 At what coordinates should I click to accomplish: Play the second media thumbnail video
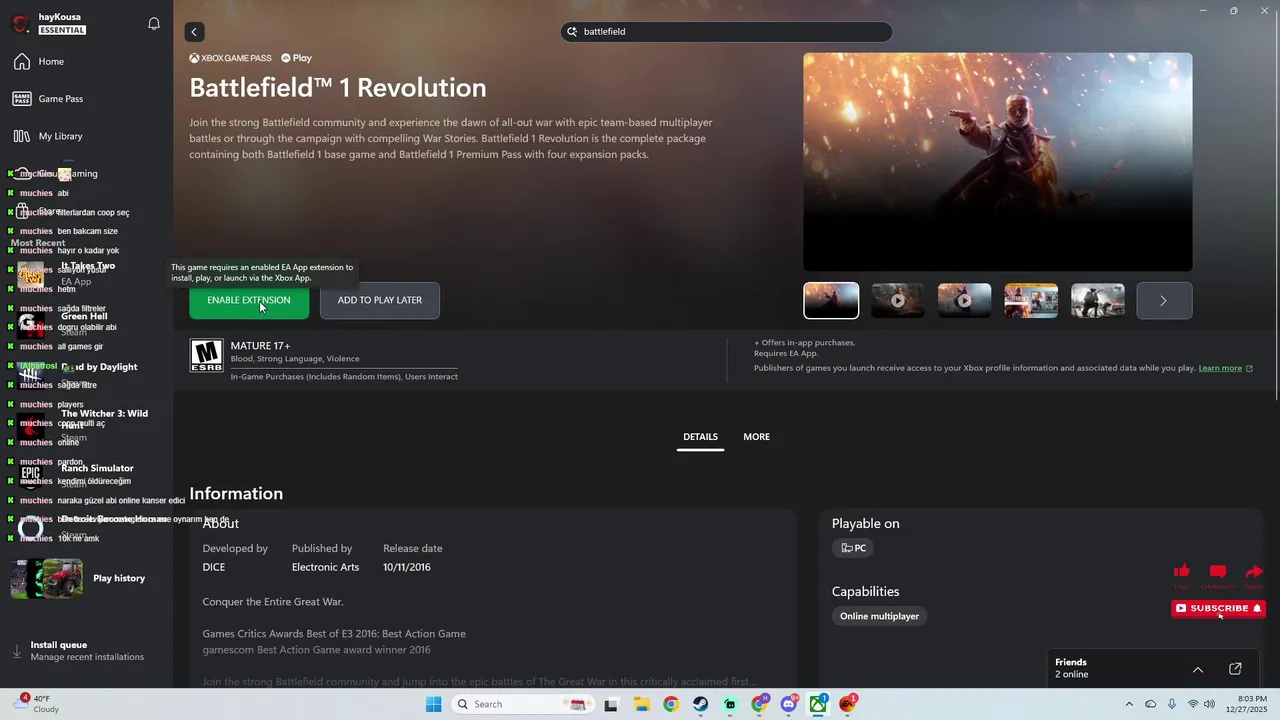[x=898, y=300]
